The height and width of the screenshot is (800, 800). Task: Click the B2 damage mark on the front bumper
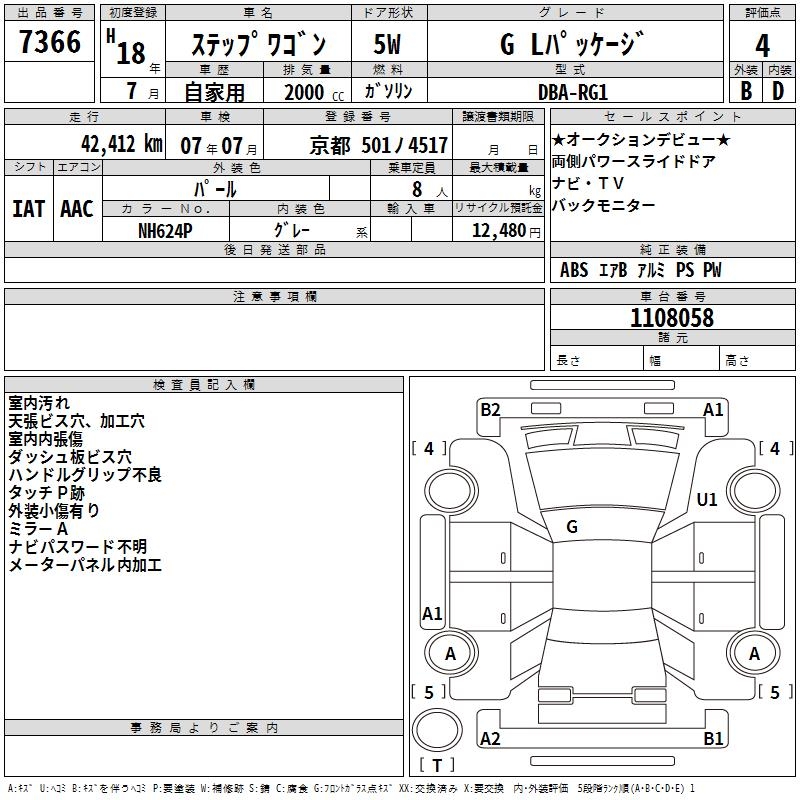(x=490, y=410)
